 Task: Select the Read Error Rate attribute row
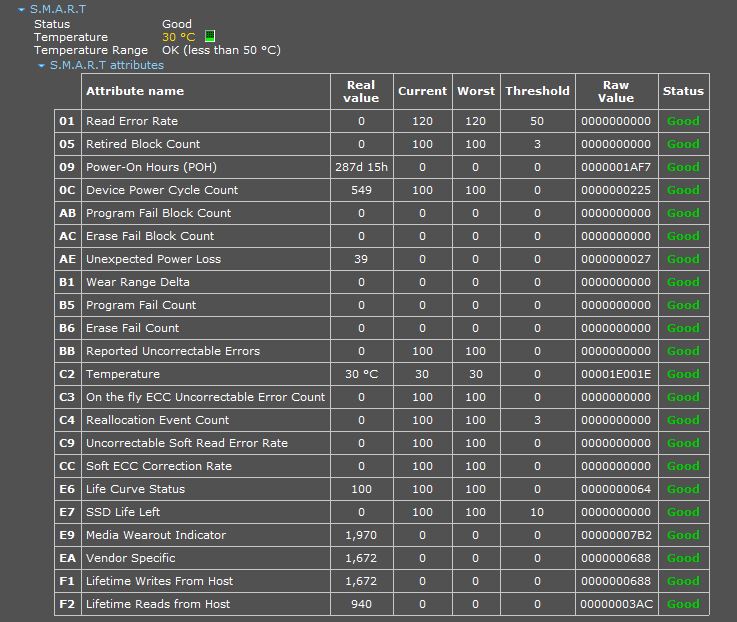[131, 121]
